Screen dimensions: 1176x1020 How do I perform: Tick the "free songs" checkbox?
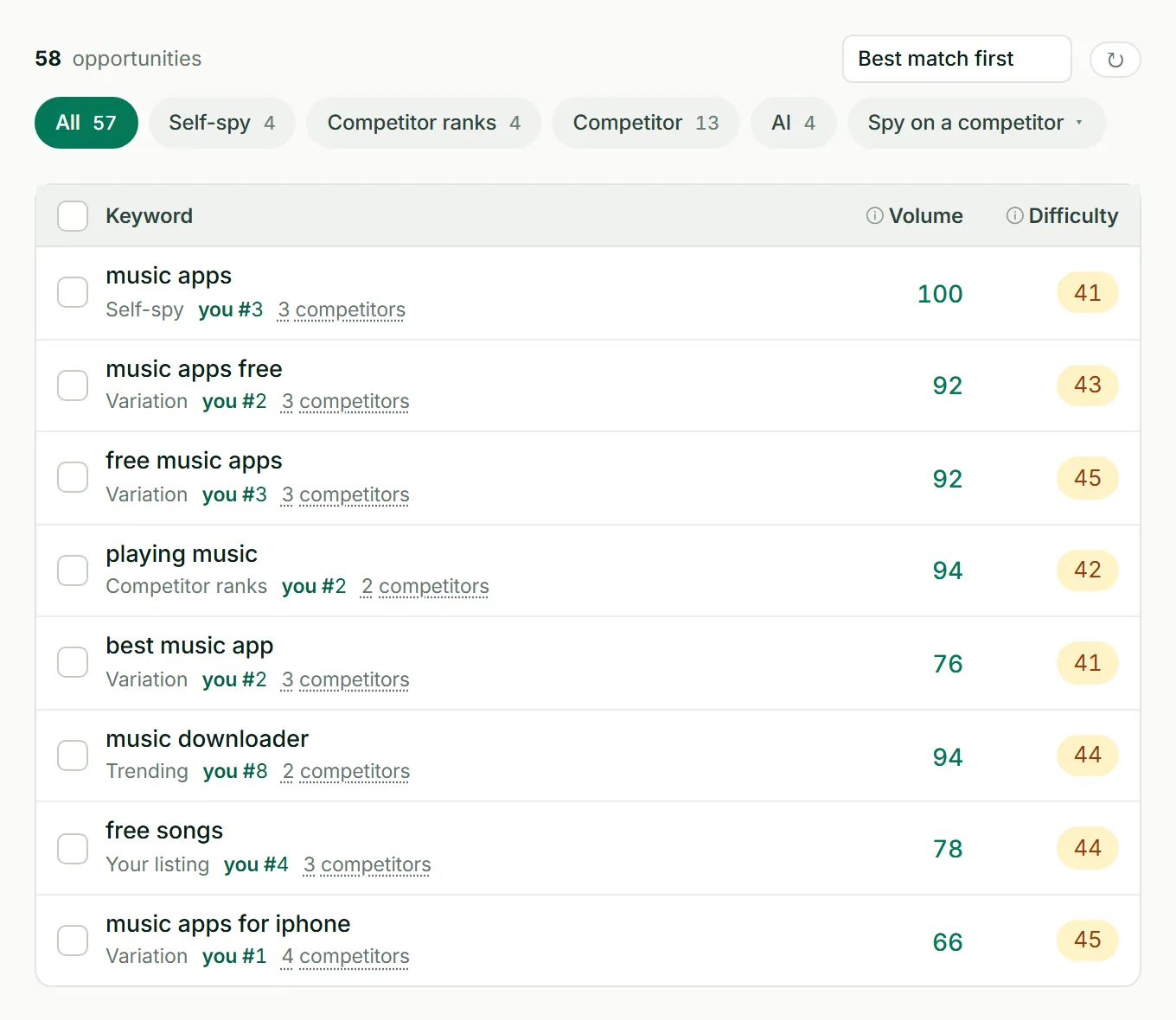click(73, 849)
